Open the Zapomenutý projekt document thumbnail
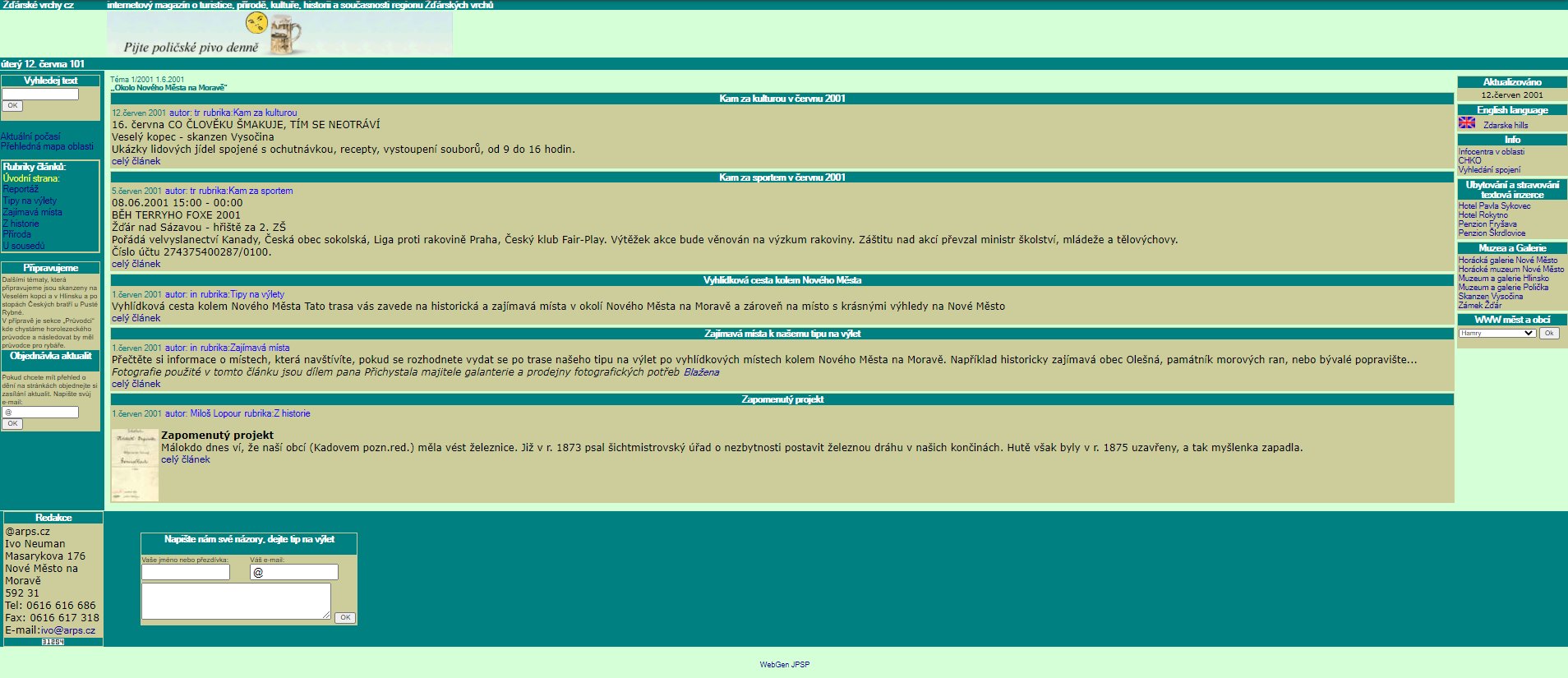This screenshot has width=1568, height=678. tap(135, 464)
